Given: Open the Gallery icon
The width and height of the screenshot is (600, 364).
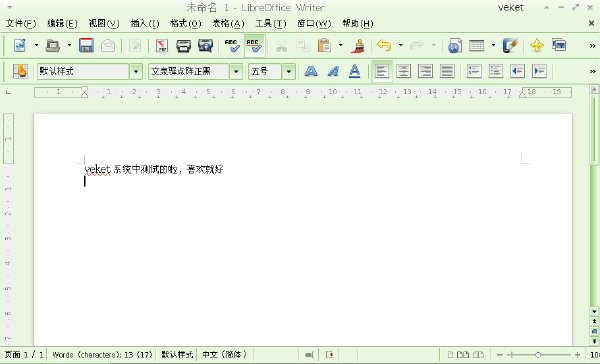Looking at the screenshot, I should [x=559, y=45].
